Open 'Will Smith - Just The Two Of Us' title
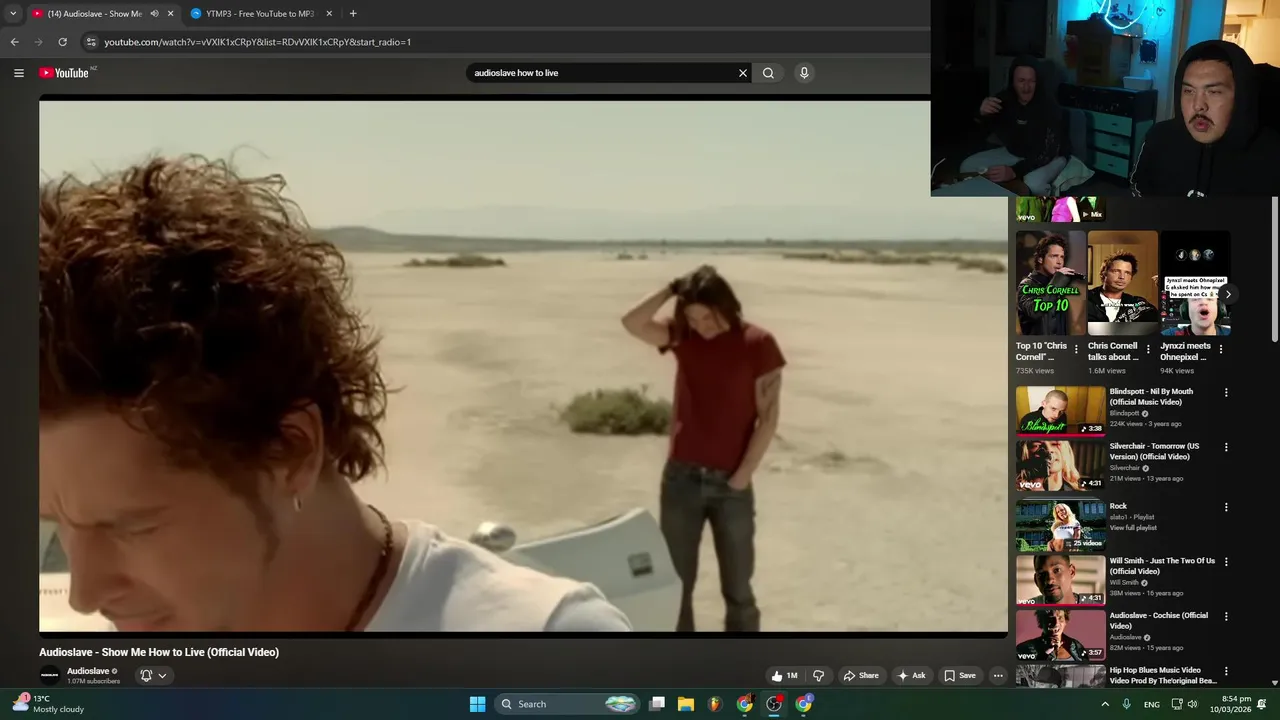 (1162, 566)
